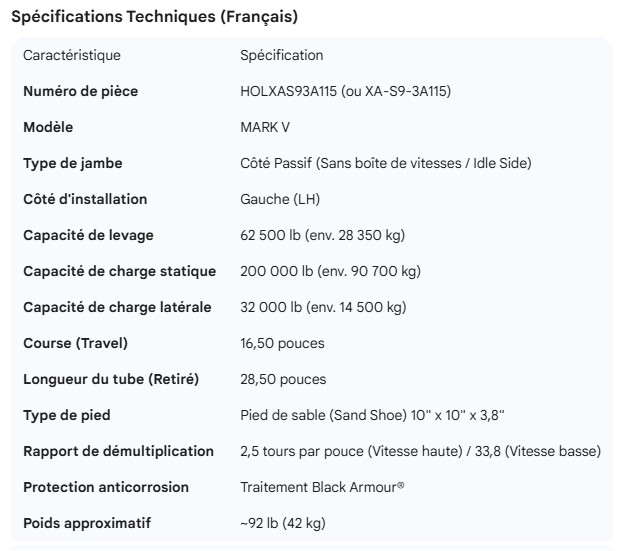Select the 'Longueur du tube (Retiré)' label
Image resolution: width=624 pixels, height=551 pixels.
point(111,379)
